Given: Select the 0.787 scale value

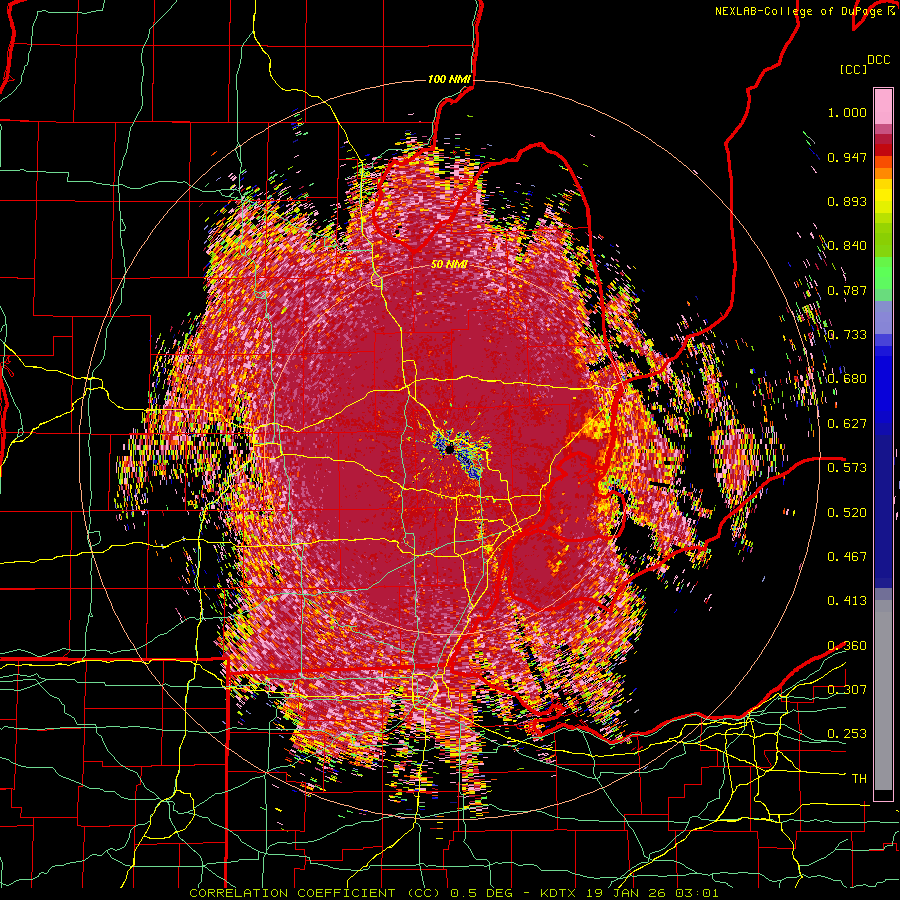Looking at the screenshot, I should (x=847, y=290).
